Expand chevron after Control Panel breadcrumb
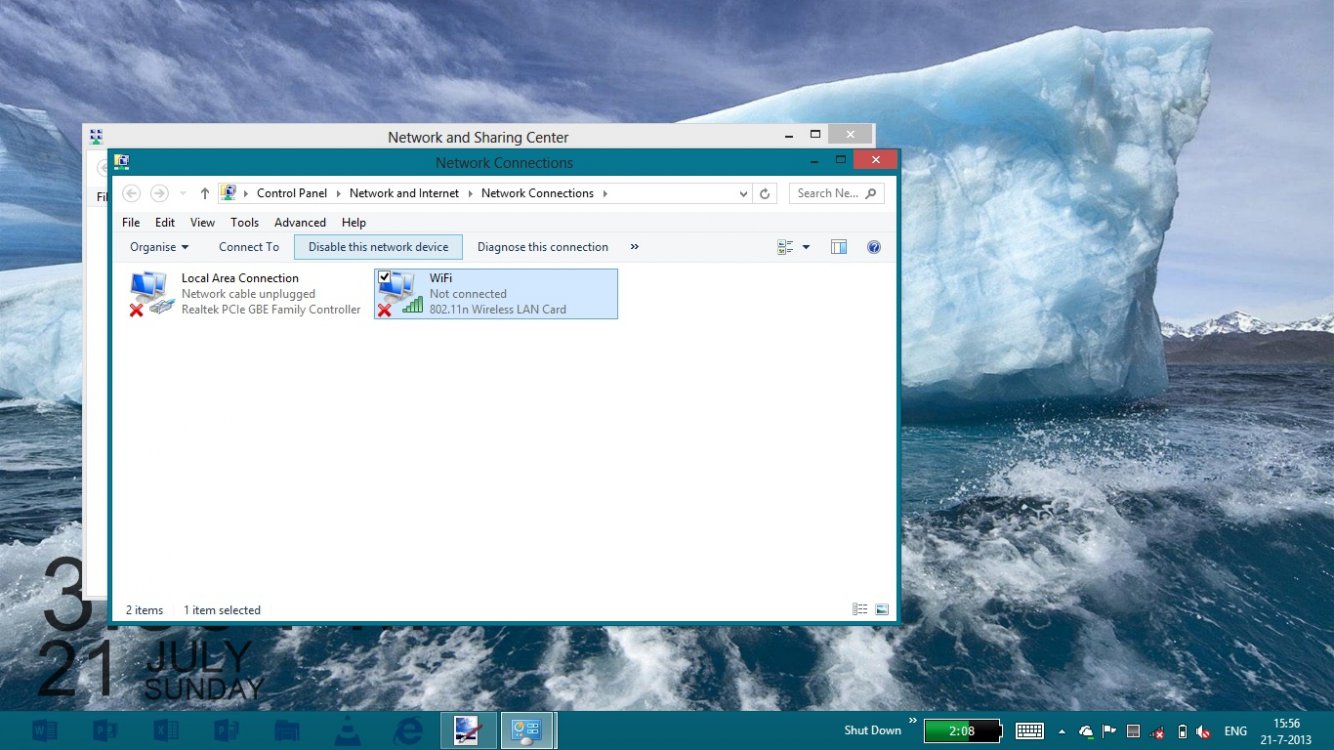 (x=338, y=194)
